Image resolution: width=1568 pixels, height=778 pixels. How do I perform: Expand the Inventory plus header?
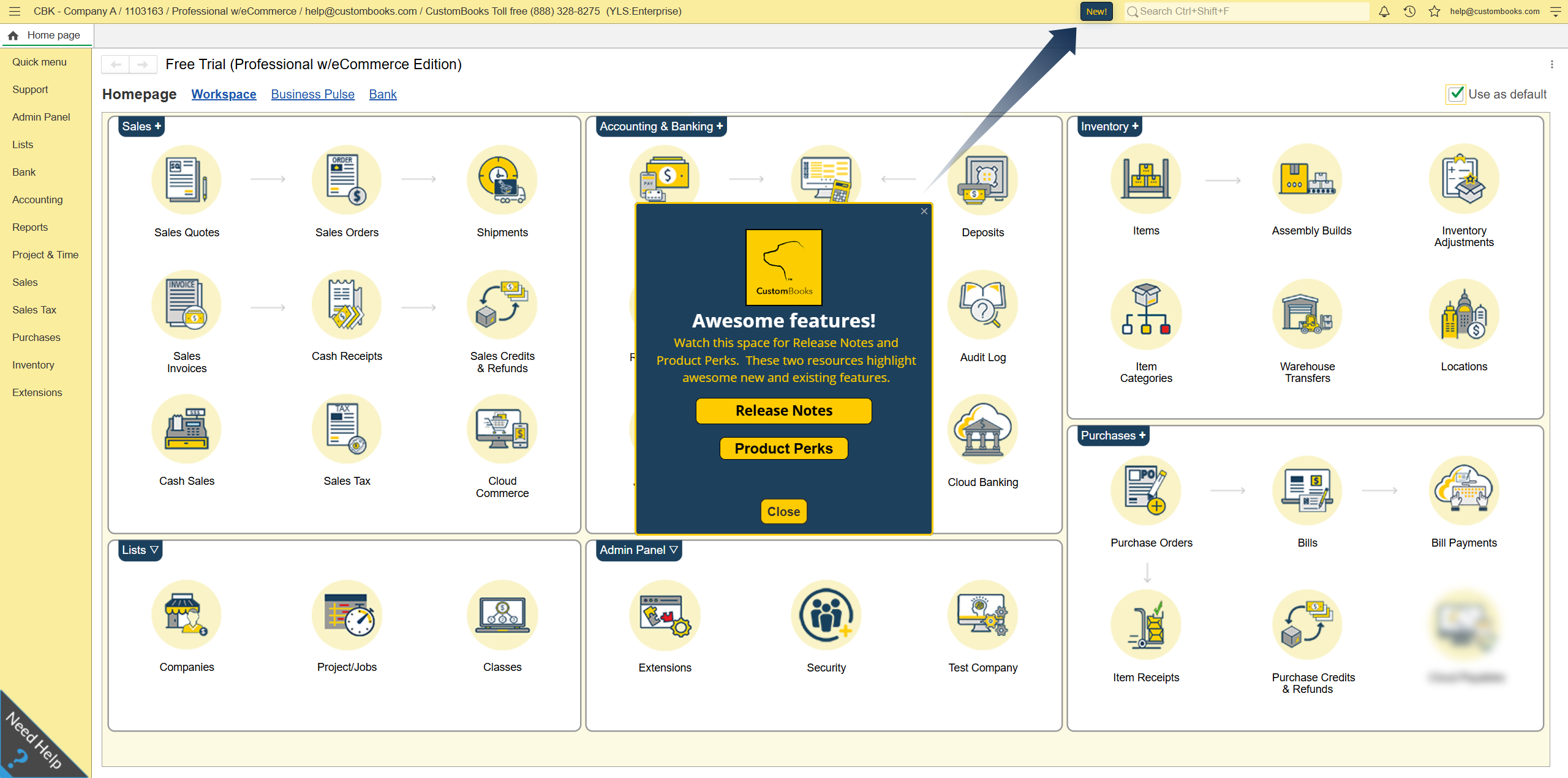1109,126
